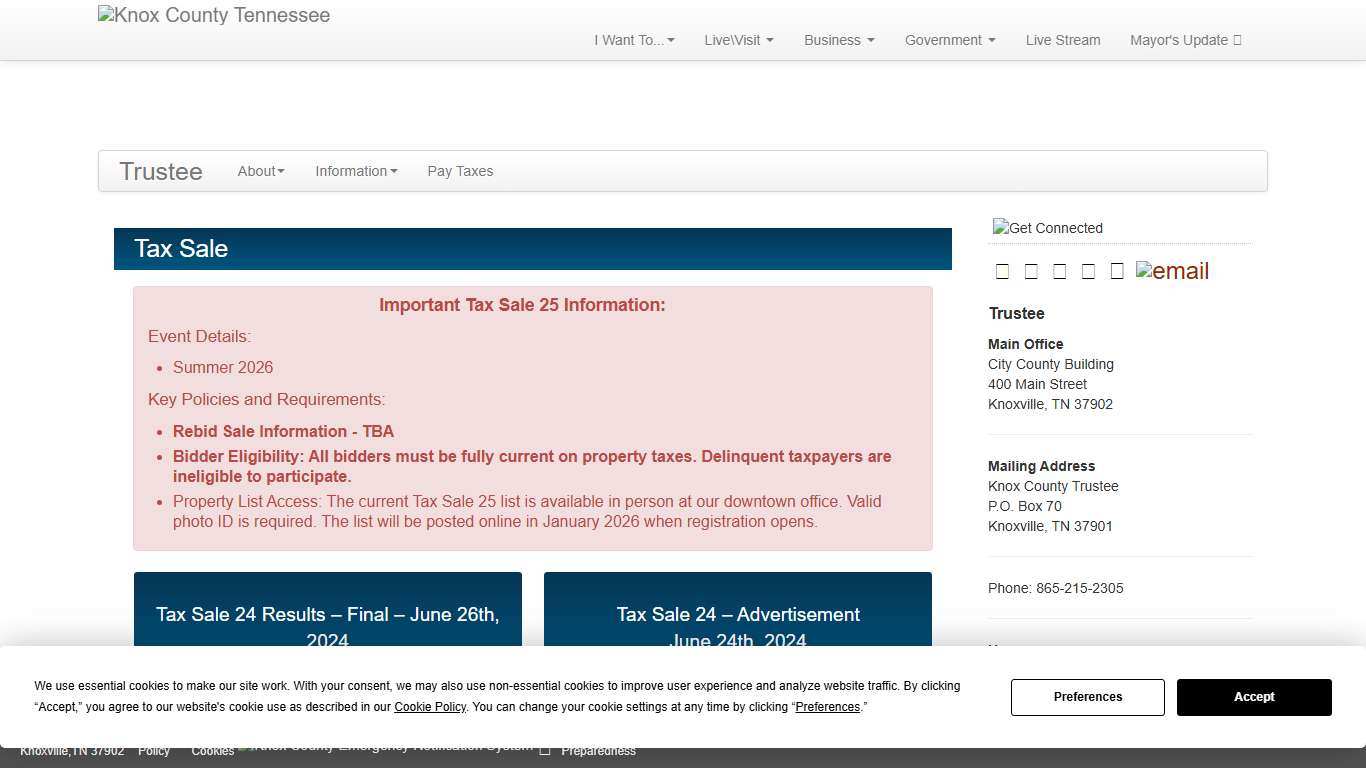This screenshot has width=1366, height=768.
Task: Select the second social media icon
Action: 1031,271
